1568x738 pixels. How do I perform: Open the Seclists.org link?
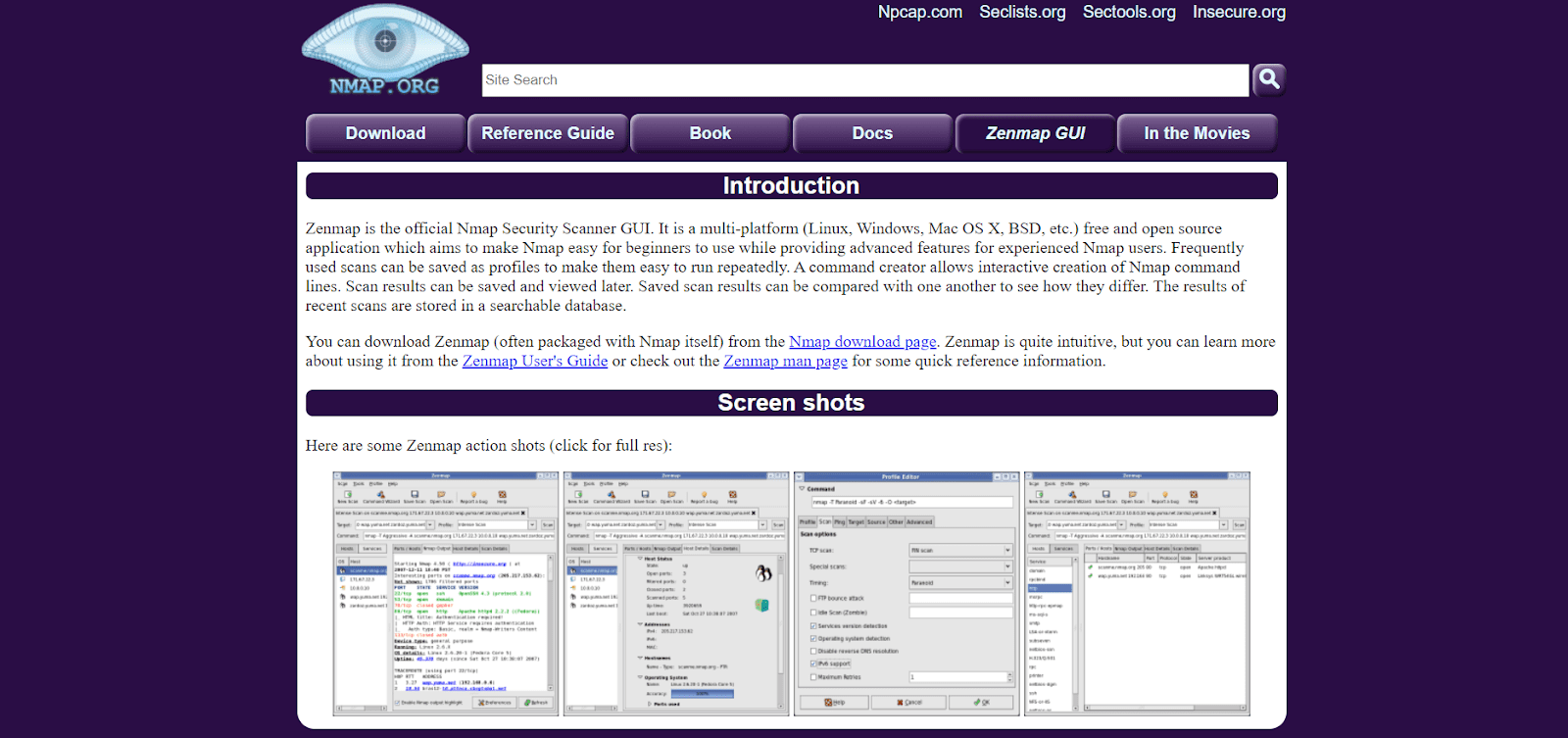1022,12
